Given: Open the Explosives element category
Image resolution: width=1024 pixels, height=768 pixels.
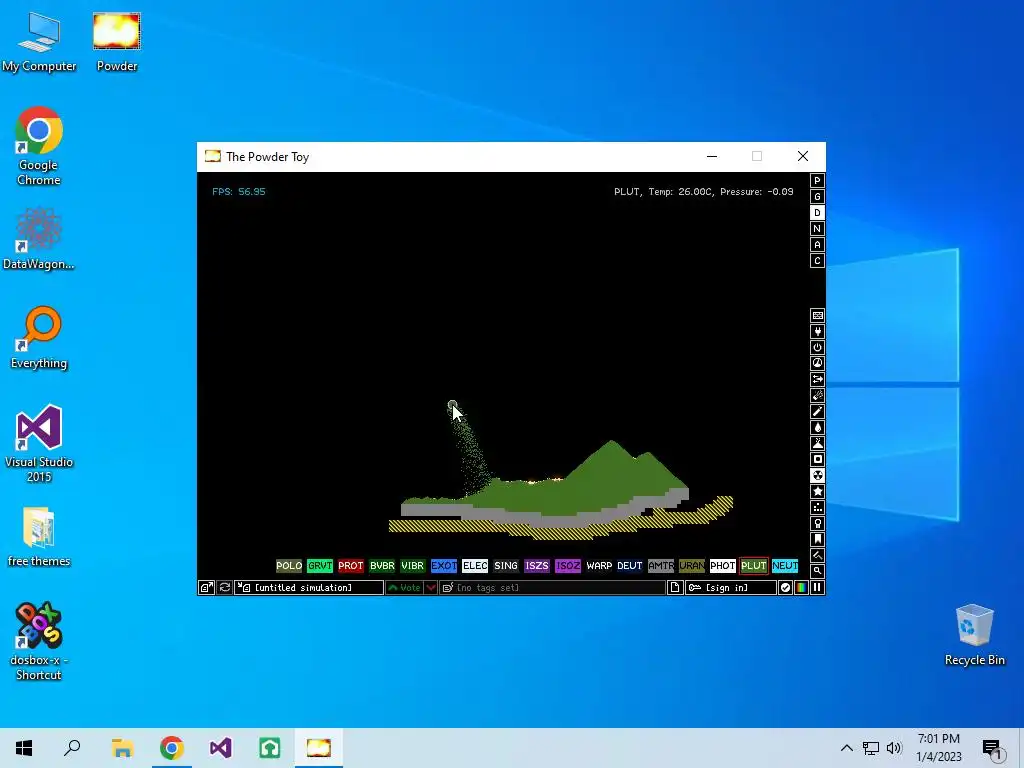Looking at the screenshot, I should tap(817, 395).
